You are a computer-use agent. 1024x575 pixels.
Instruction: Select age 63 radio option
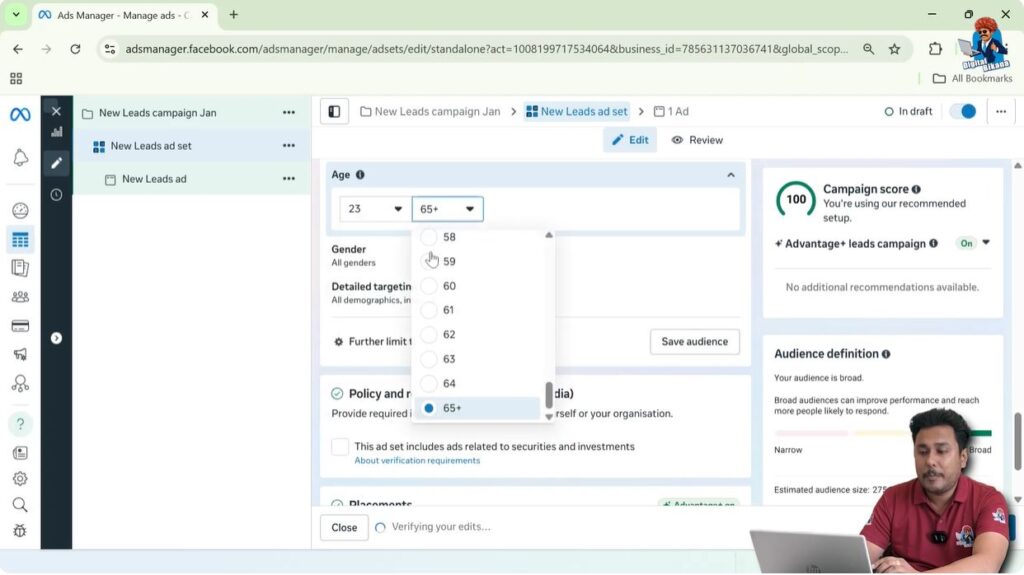pos(428,359)
